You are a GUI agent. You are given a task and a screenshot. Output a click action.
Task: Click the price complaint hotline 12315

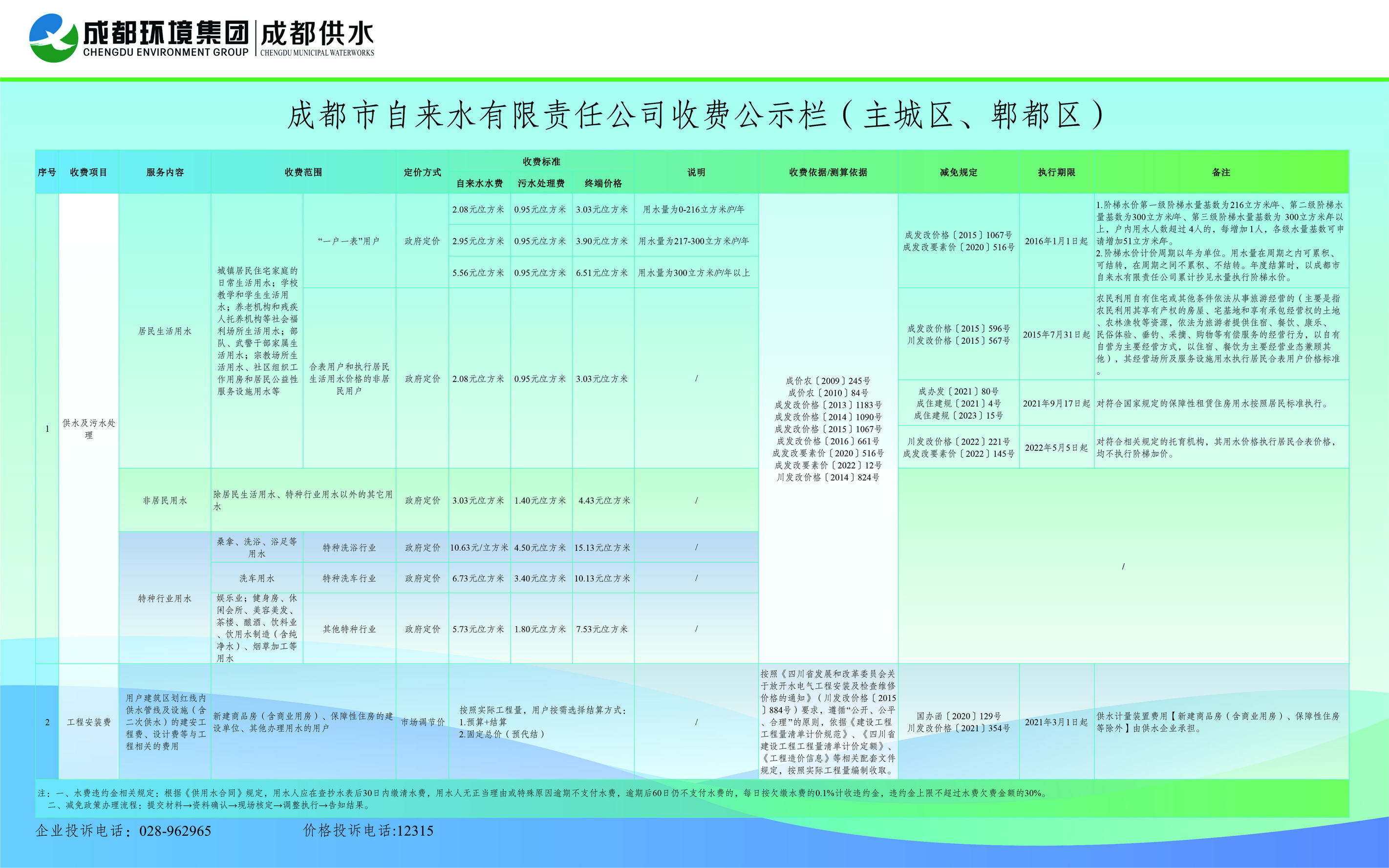click(415, 831)
